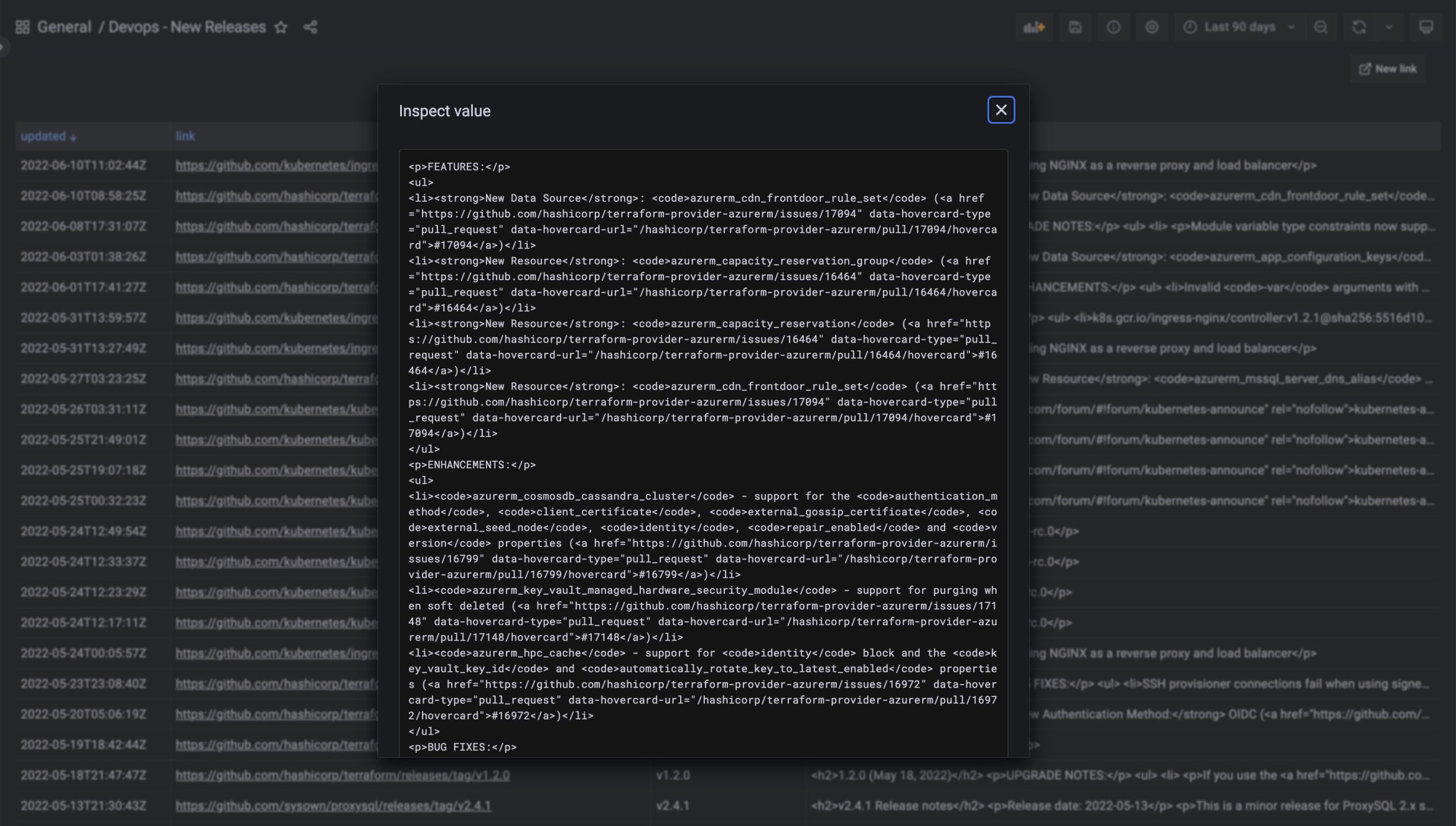
Task: Open the dashboard search grid icon
Action: coord(22,27)
